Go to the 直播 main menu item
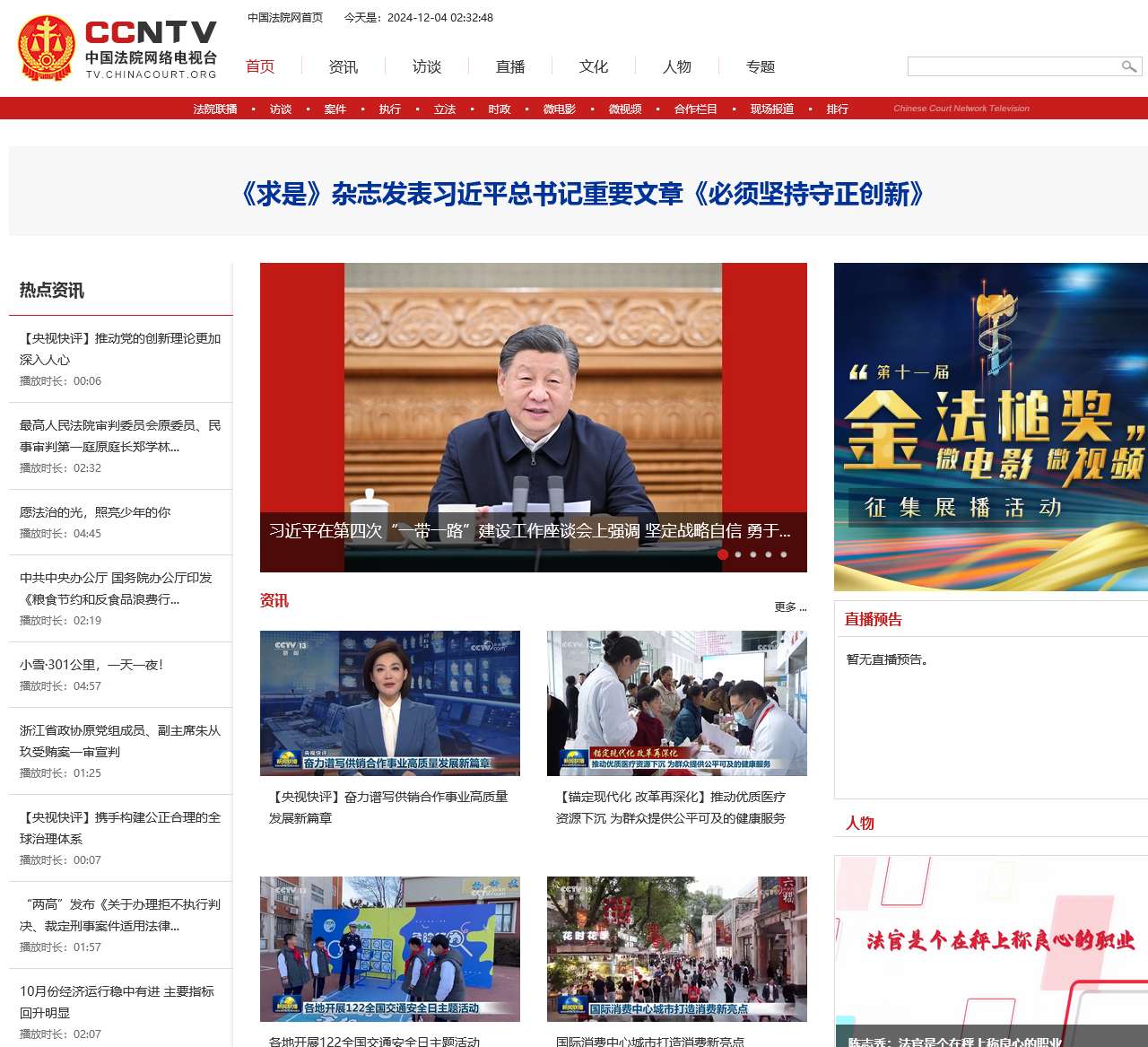The image size is (1148, 1047). [x=510, y=66]
